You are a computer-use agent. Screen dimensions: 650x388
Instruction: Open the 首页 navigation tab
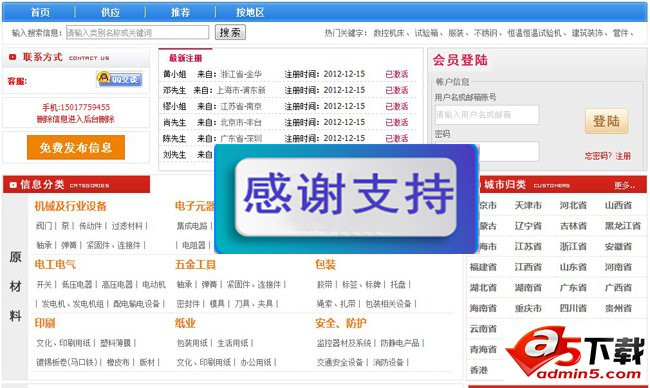pyautogui.click(x=40, y=12)
